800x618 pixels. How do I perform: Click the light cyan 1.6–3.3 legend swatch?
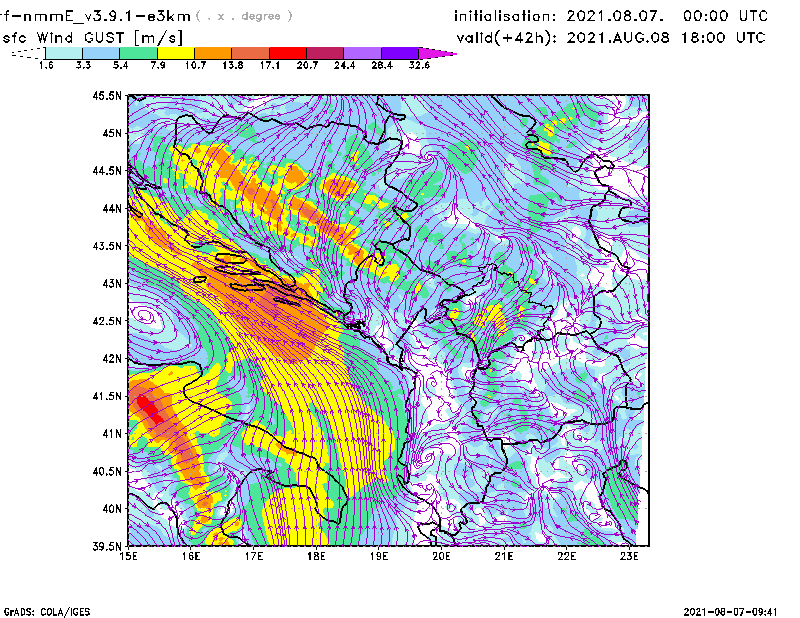click(x=64, y=53)
